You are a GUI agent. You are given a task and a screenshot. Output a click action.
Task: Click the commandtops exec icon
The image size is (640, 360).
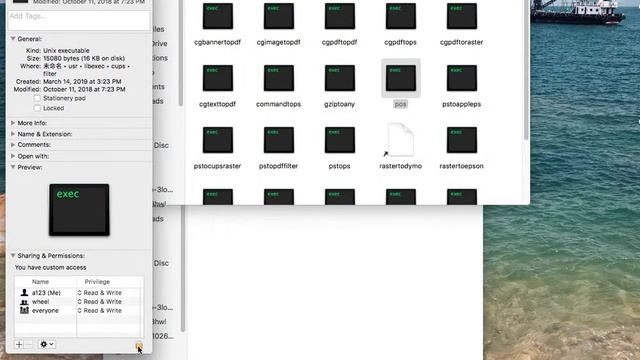point(279,78)
